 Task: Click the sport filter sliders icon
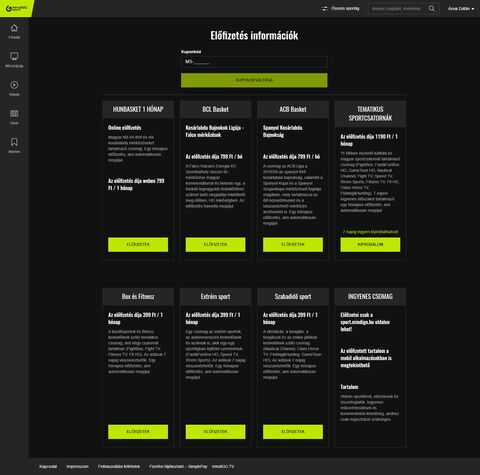tap(325, 9)
